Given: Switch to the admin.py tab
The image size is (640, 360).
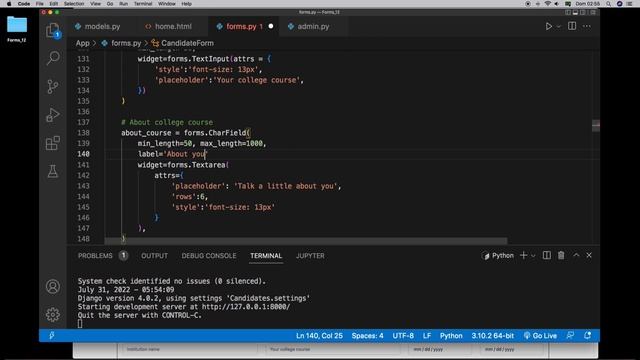Looking at the screenshot, I should pos(313,27).
